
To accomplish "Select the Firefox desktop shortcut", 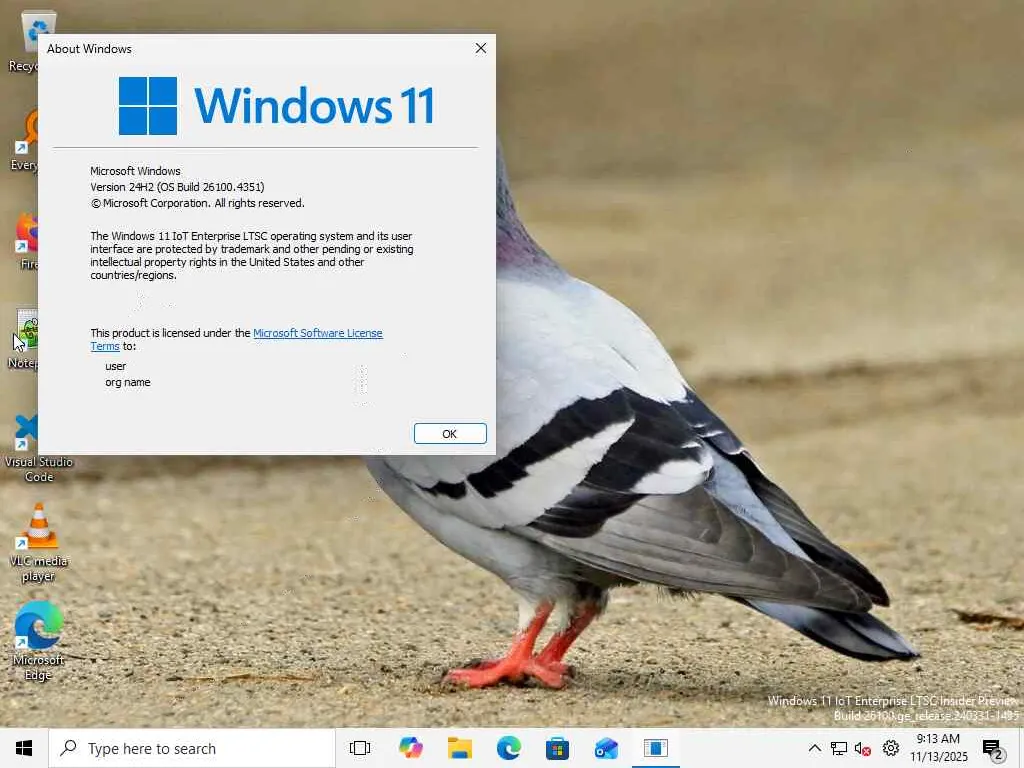I will (26, 240).
